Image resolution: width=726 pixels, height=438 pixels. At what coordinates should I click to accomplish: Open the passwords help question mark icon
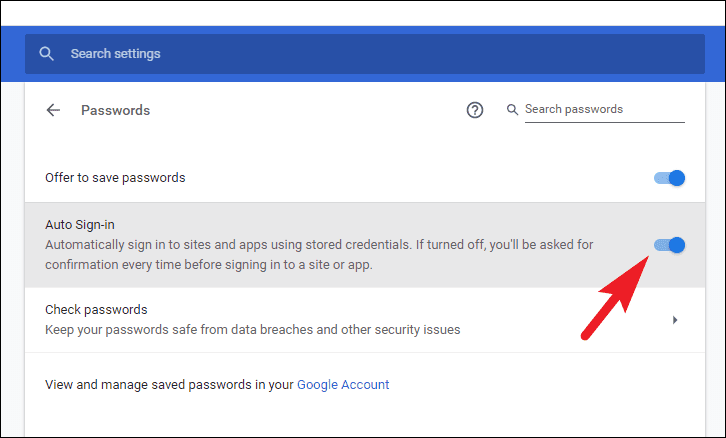[x=475, y=110]
